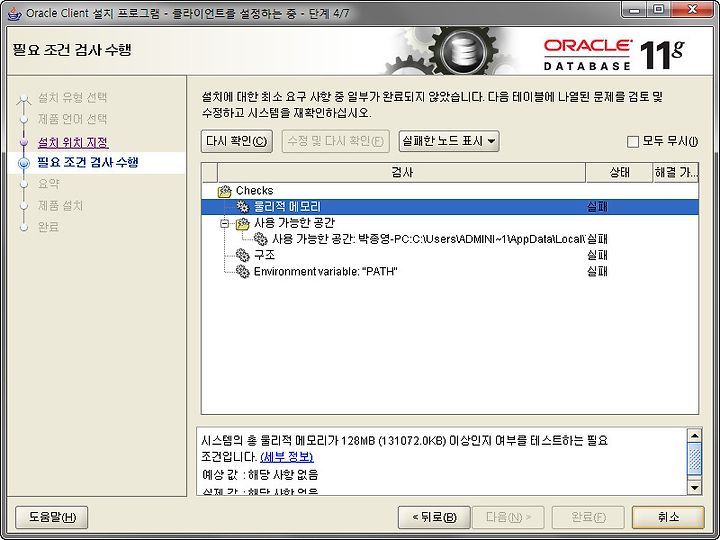This screenshot has width=720, height=540.
Task: Cancel installation with 취소 button
Action: coord(668,517)
